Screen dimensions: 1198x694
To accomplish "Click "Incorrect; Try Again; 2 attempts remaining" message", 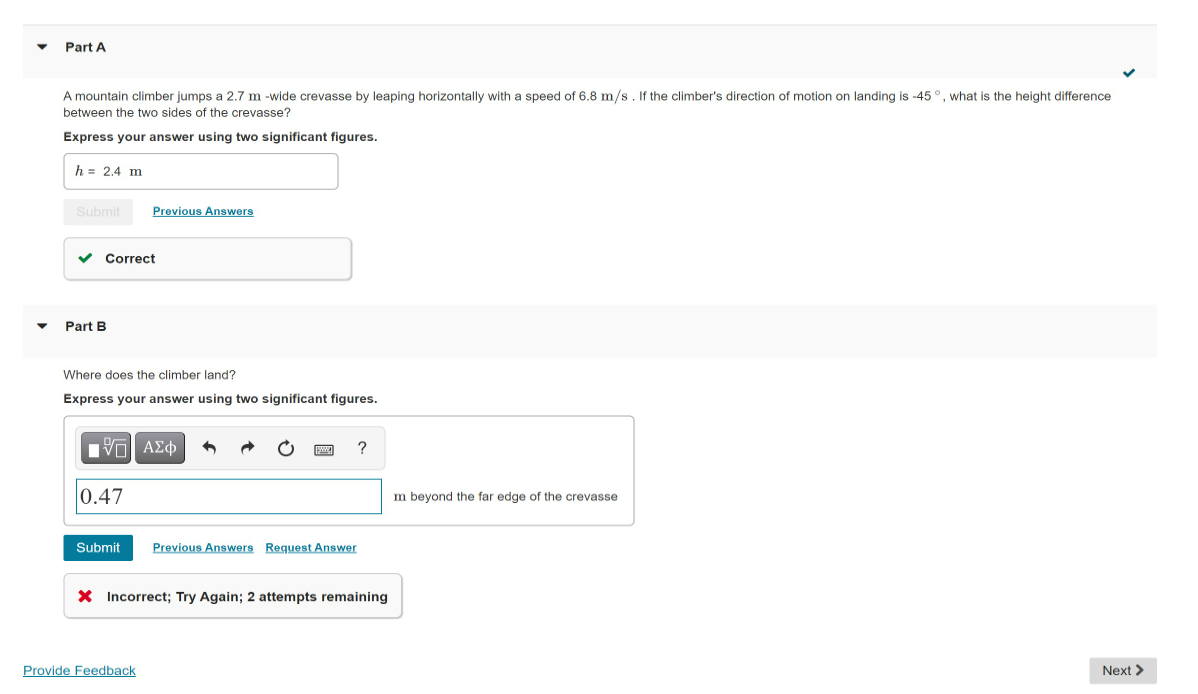I will (248, 596).
